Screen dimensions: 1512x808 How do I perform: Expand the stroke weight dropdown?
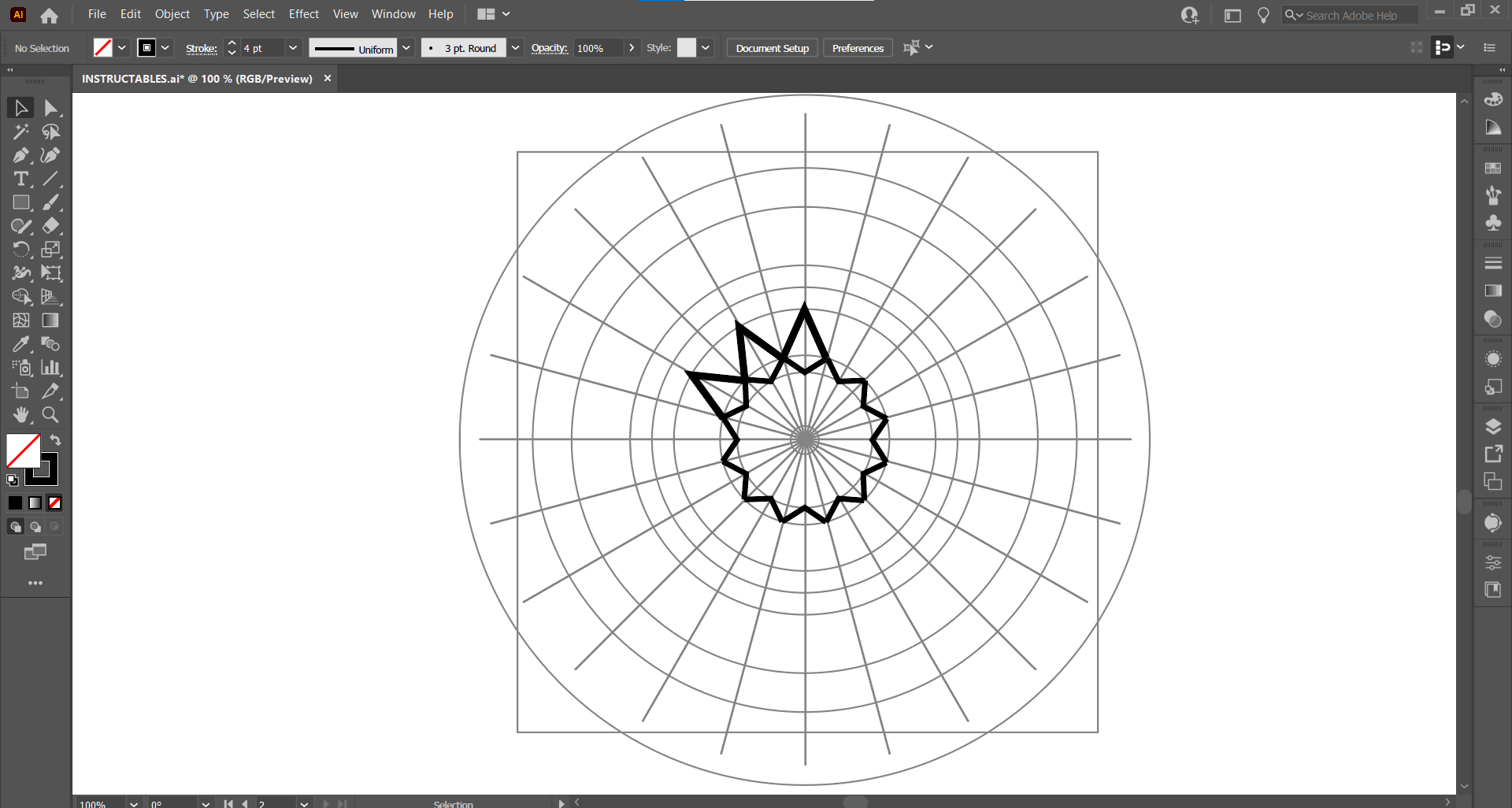click(293, 48)
